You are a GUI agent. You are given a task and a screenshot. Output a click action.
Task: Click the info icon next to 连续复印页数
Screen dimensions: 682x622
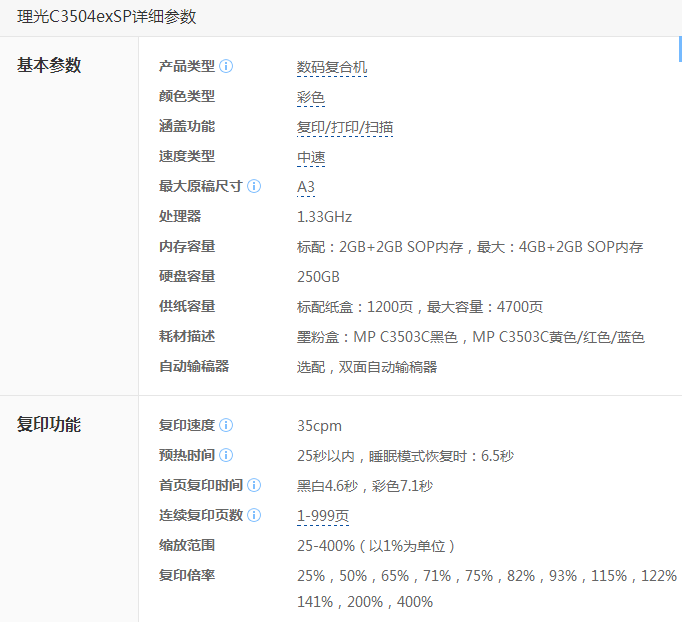click(254, 515)
